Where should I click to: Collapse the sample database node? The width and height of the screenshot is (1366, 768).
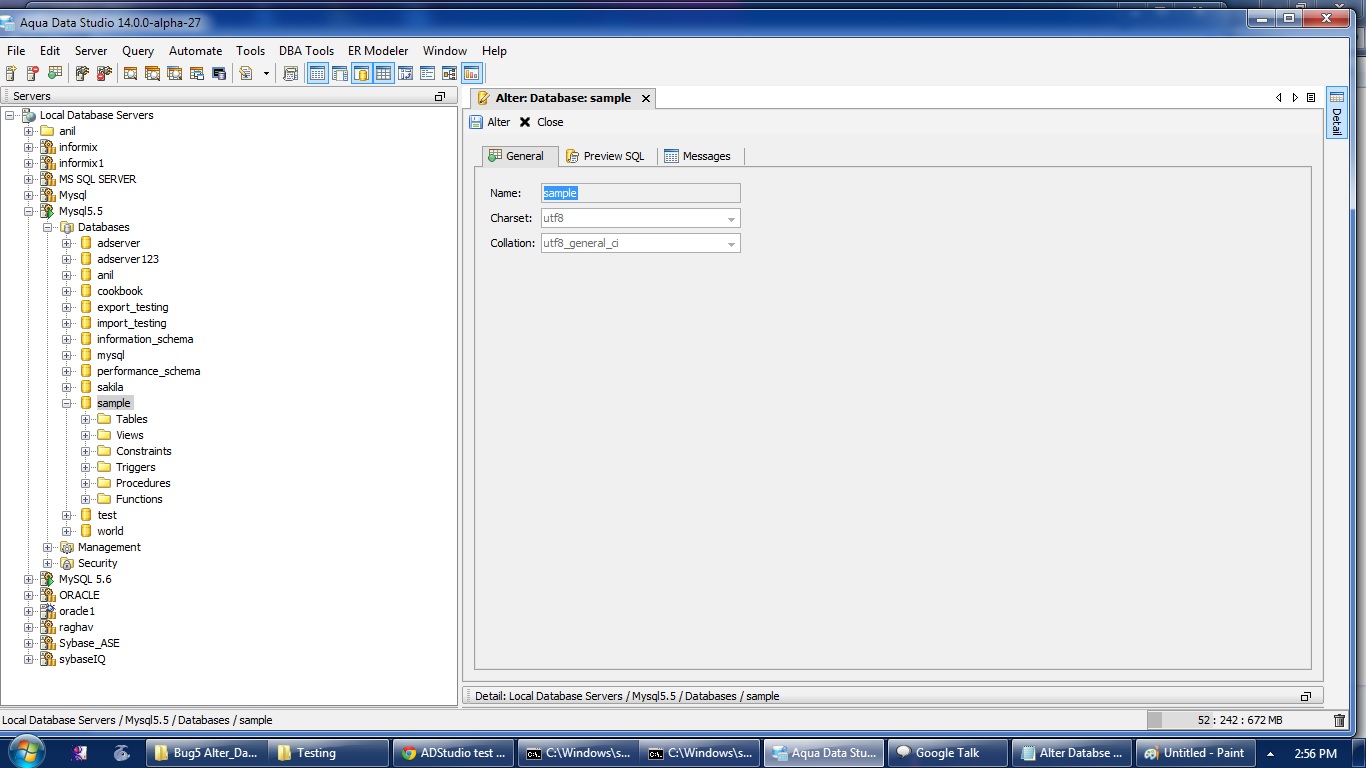(x=67, y=403)
